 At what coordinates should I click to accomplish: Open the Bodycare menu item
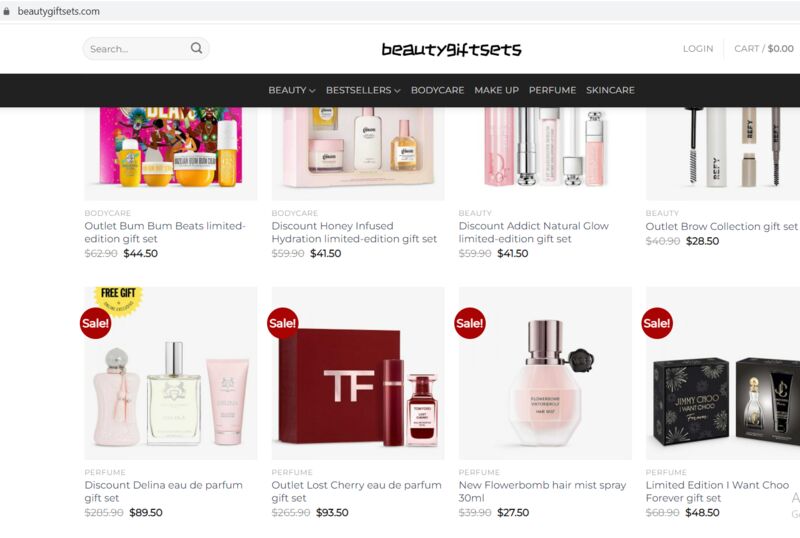[437, 90]
